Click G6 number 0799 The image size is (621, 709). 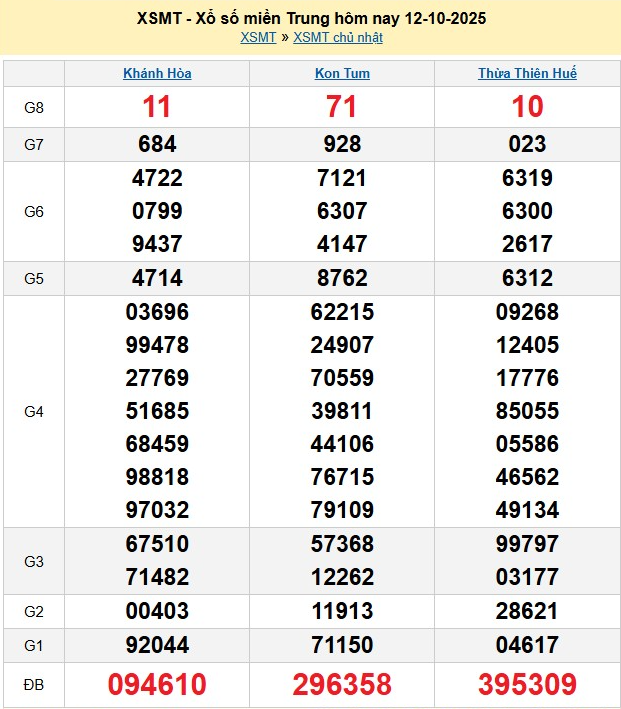click(157, 211)
